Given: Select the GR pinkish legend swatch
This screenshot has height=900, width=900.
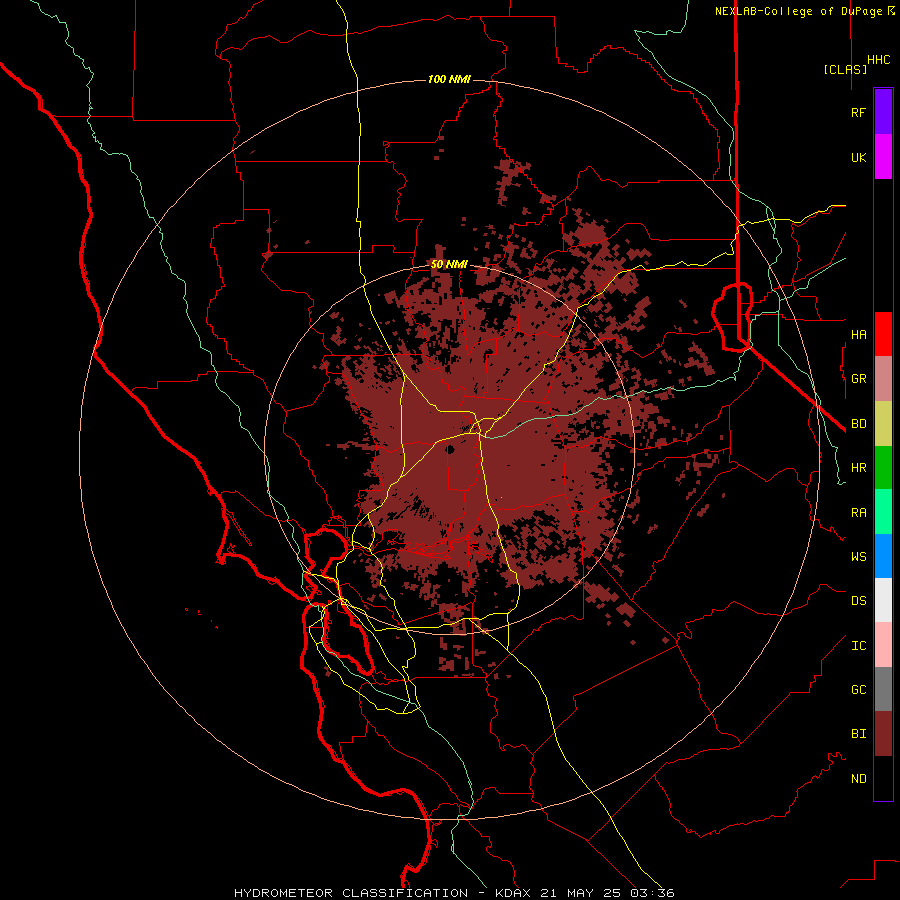Looking at the screenshot, I should 883,379.
